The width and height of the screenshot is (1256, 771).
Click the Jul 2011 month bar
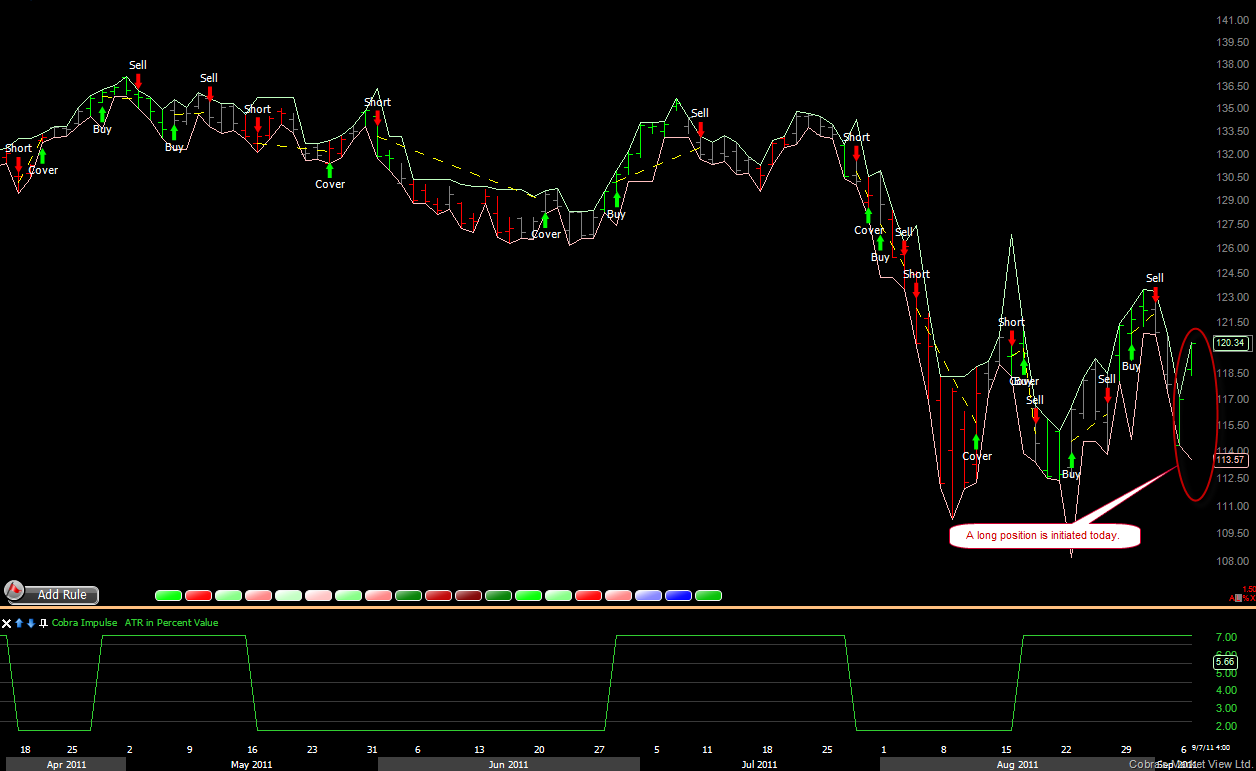coord(759,764)
